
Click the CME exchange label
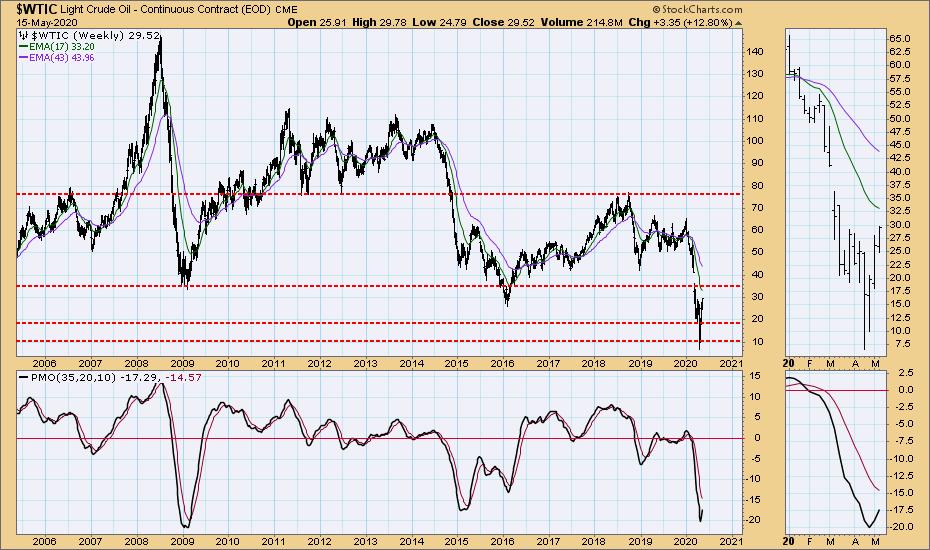pos(286,9)
